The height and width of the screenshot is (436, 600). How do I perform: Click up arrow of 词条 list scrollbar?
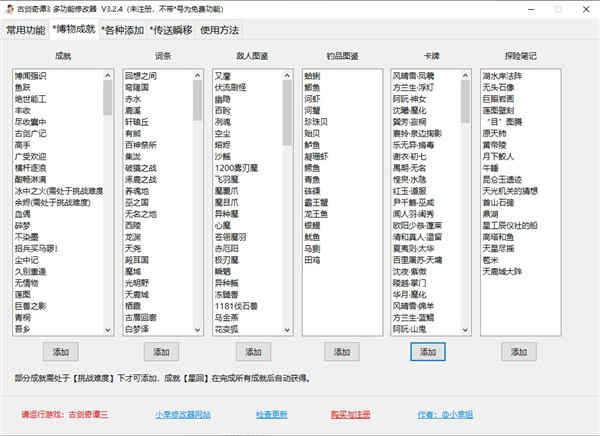point(197,75)
